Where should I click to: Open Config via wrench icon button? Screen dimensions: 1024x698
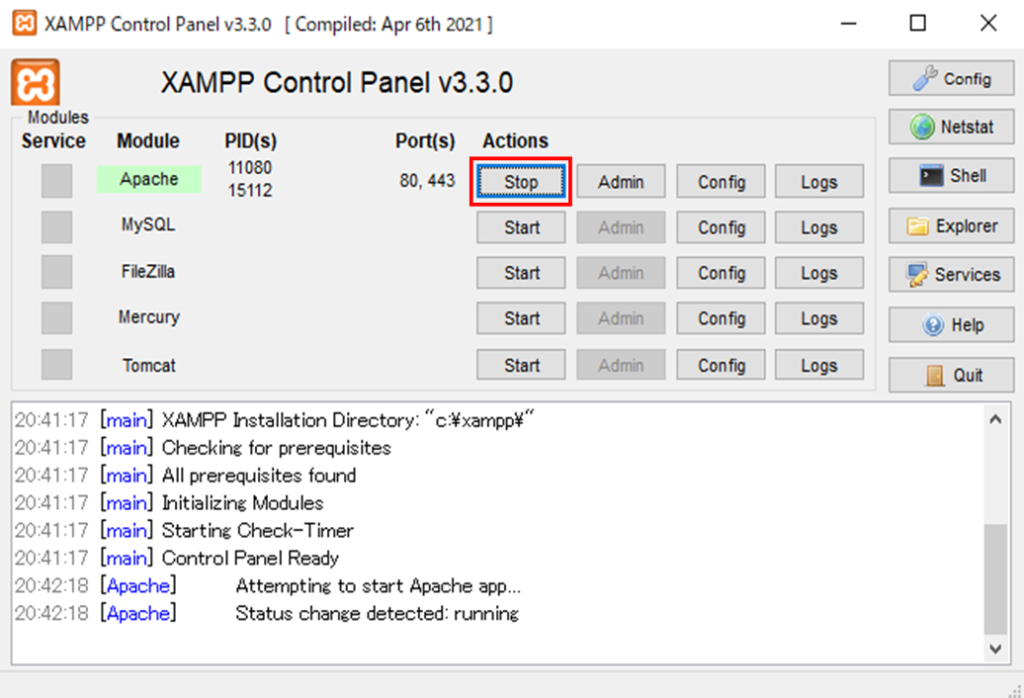coord(951,79)
